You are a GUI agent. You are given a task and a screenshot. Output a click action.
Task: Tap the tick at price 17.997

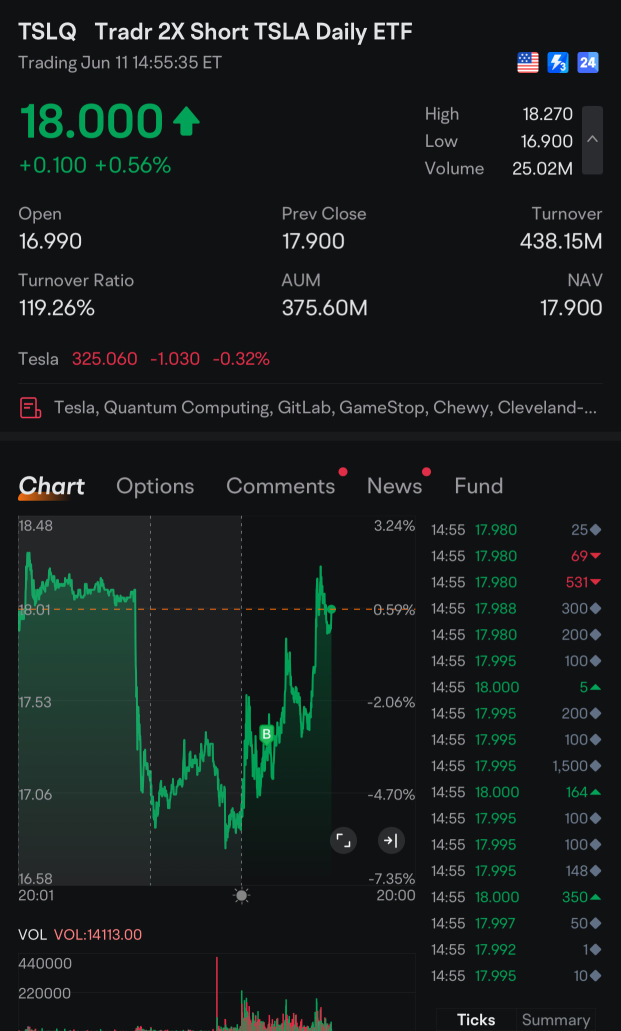coord(516,923)
